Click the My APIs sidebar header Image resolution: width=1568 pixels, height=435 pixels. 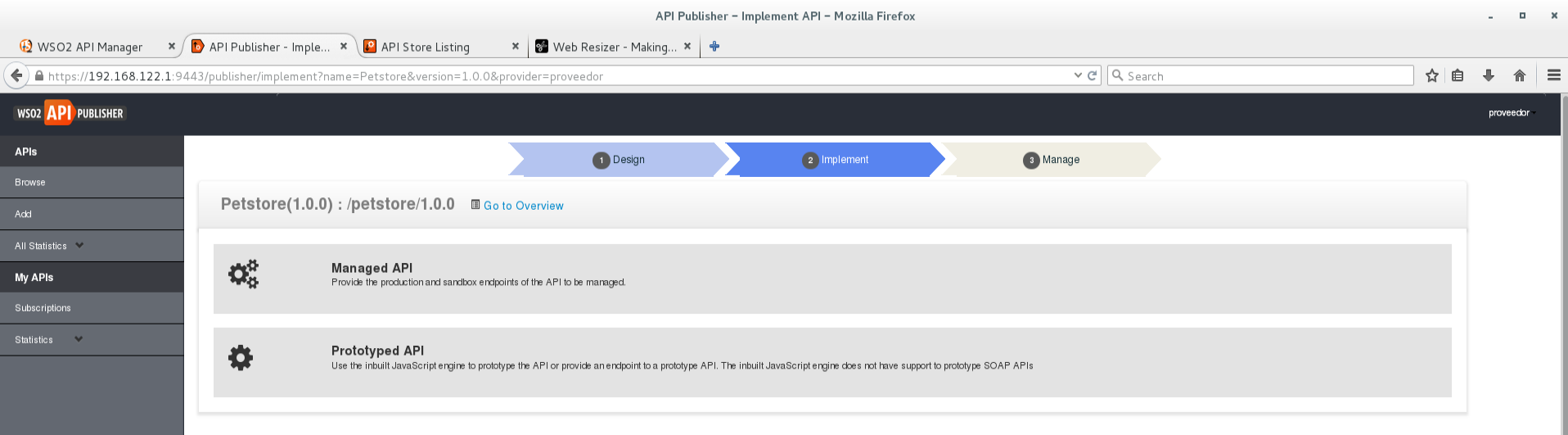click(92, 278)
